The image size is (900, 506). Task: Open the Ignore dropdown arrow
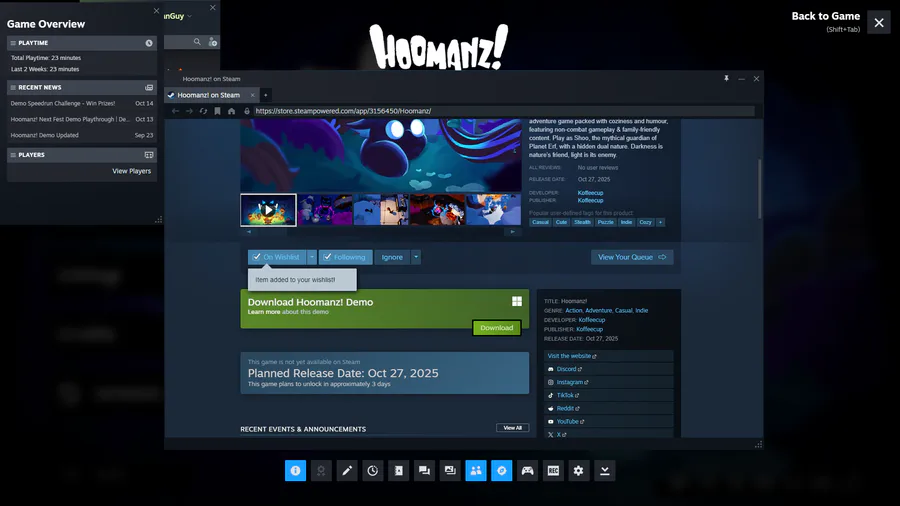click(416, 257)
